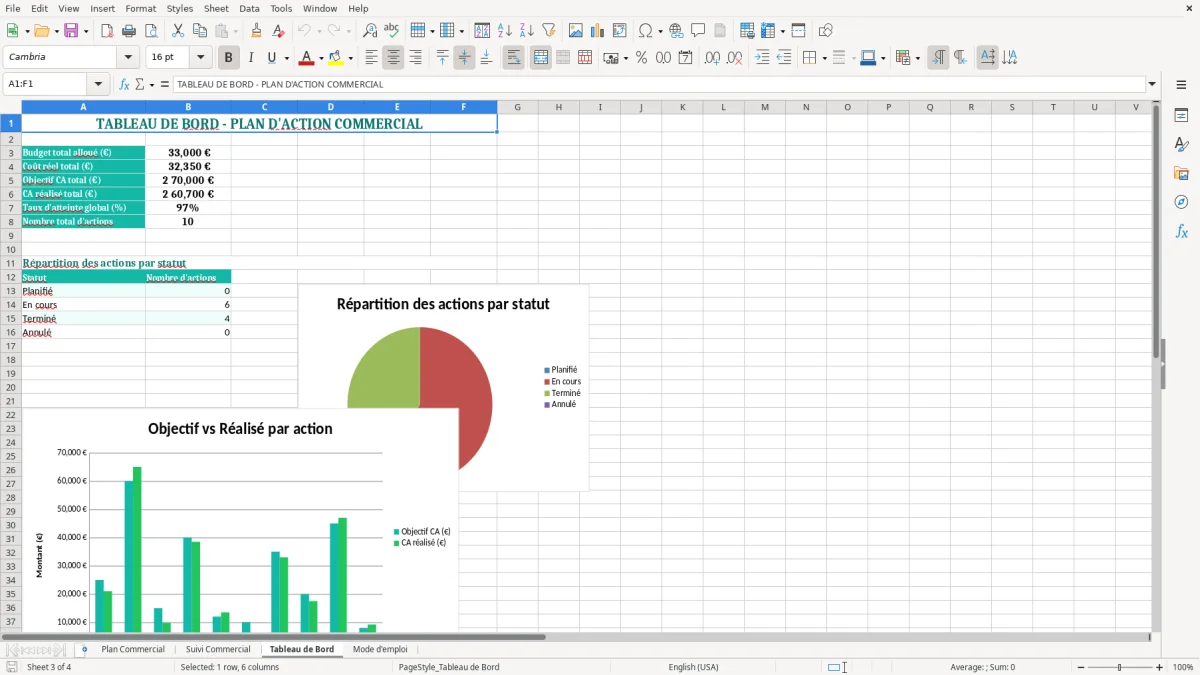Select column G header
1200x675 pixels.
click(x=517, y=107)
